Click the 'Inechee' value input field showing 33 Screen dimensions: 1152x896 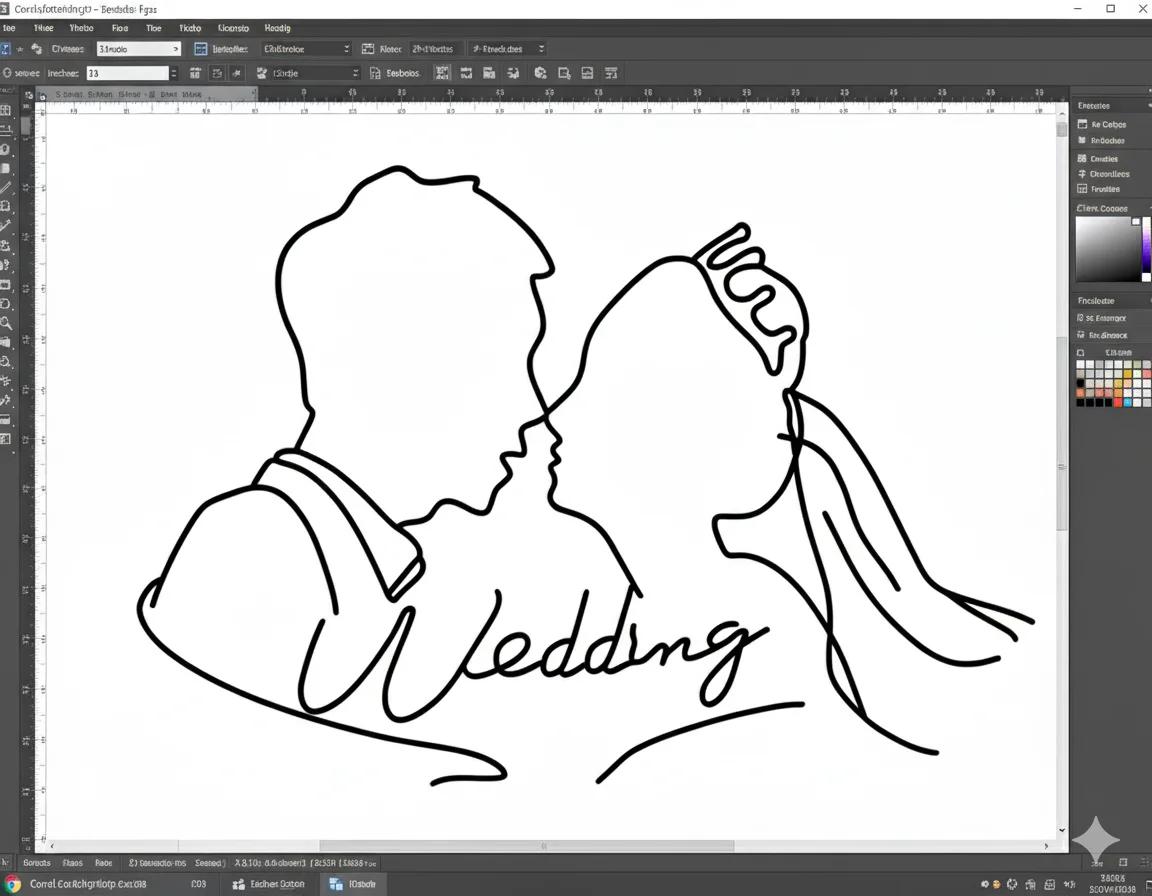pyautogui.click(x=126, y=73)
